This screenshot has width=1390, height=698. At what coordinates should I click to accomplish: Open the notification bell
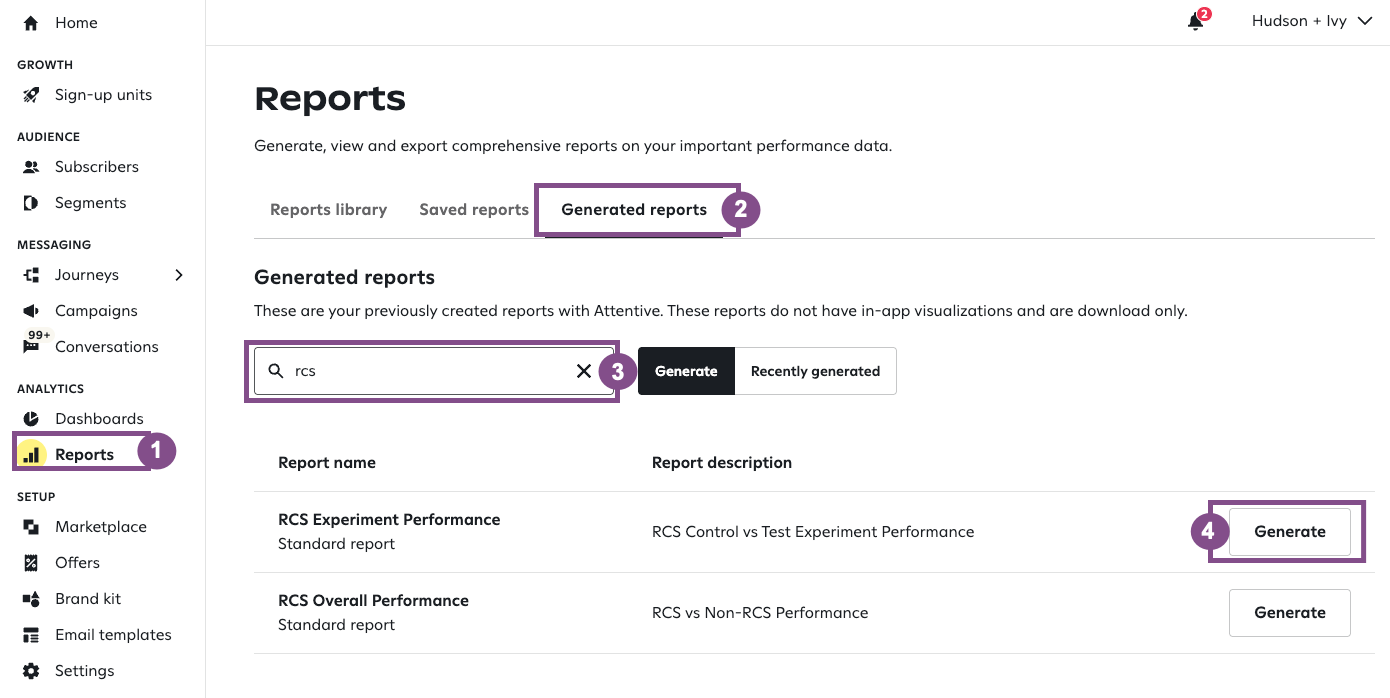[1193, 21]
